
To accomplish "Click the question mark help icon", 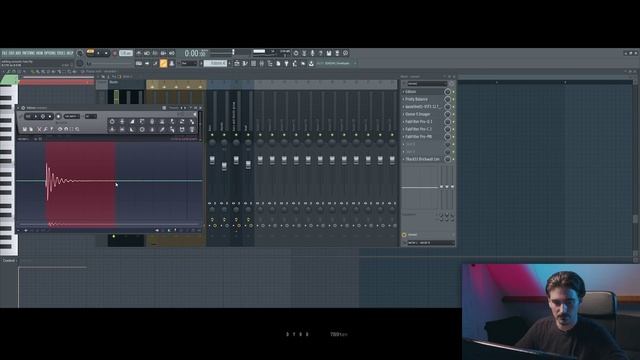I will click(x=321, y=53).
